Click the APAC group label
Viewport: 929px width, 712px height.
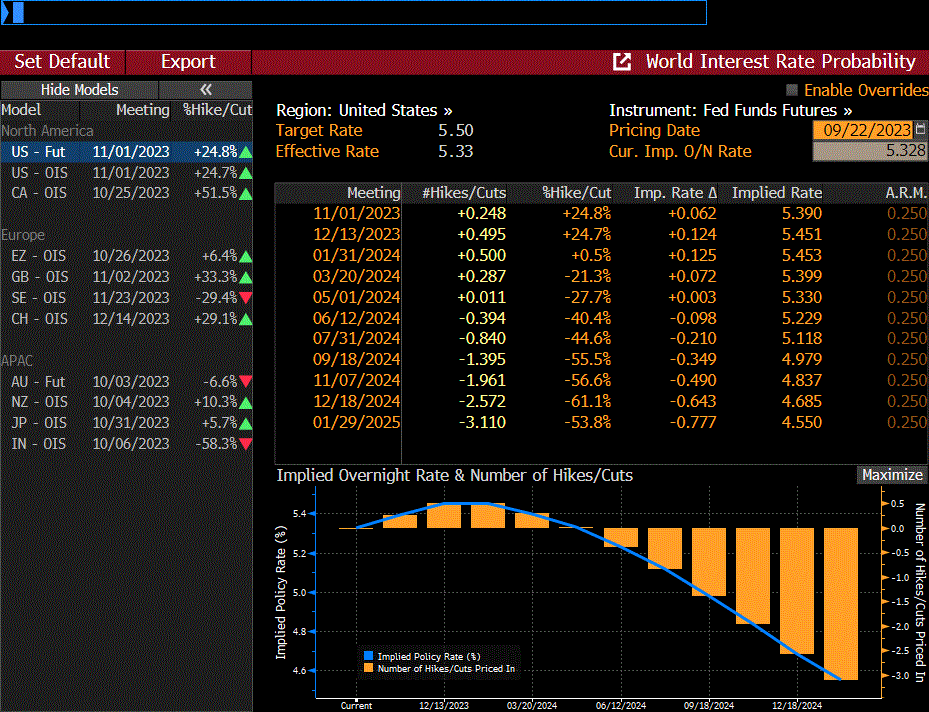pyautogui.click(x=17, y=360)
